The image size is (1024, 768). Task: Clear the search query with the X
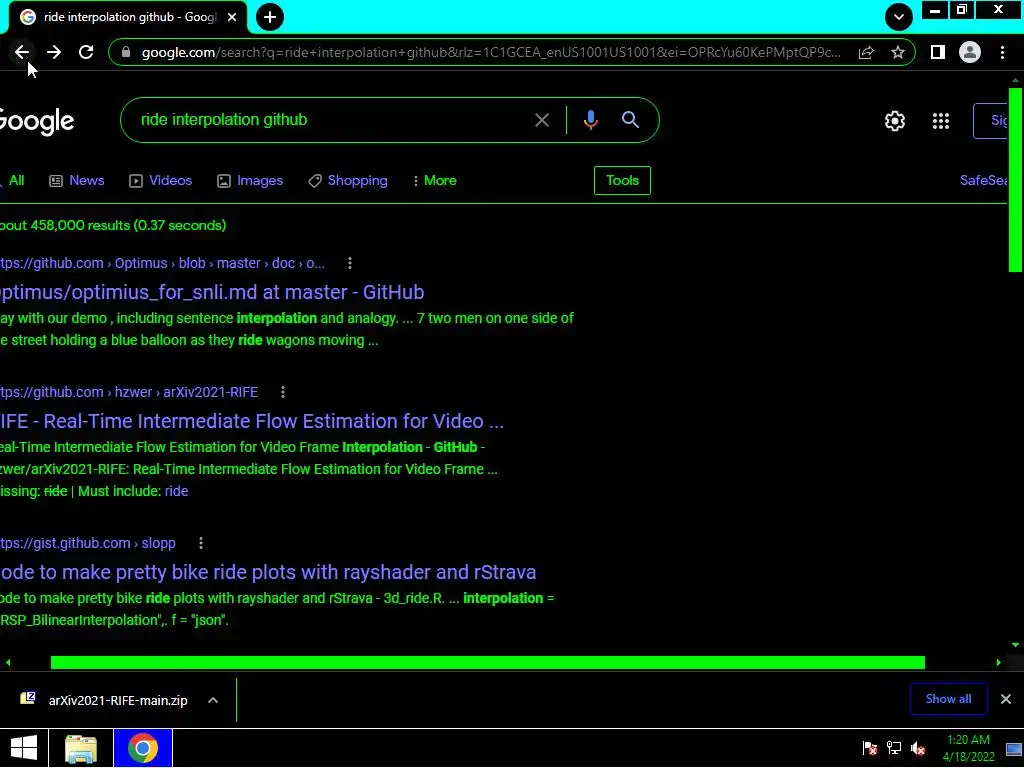542,120
